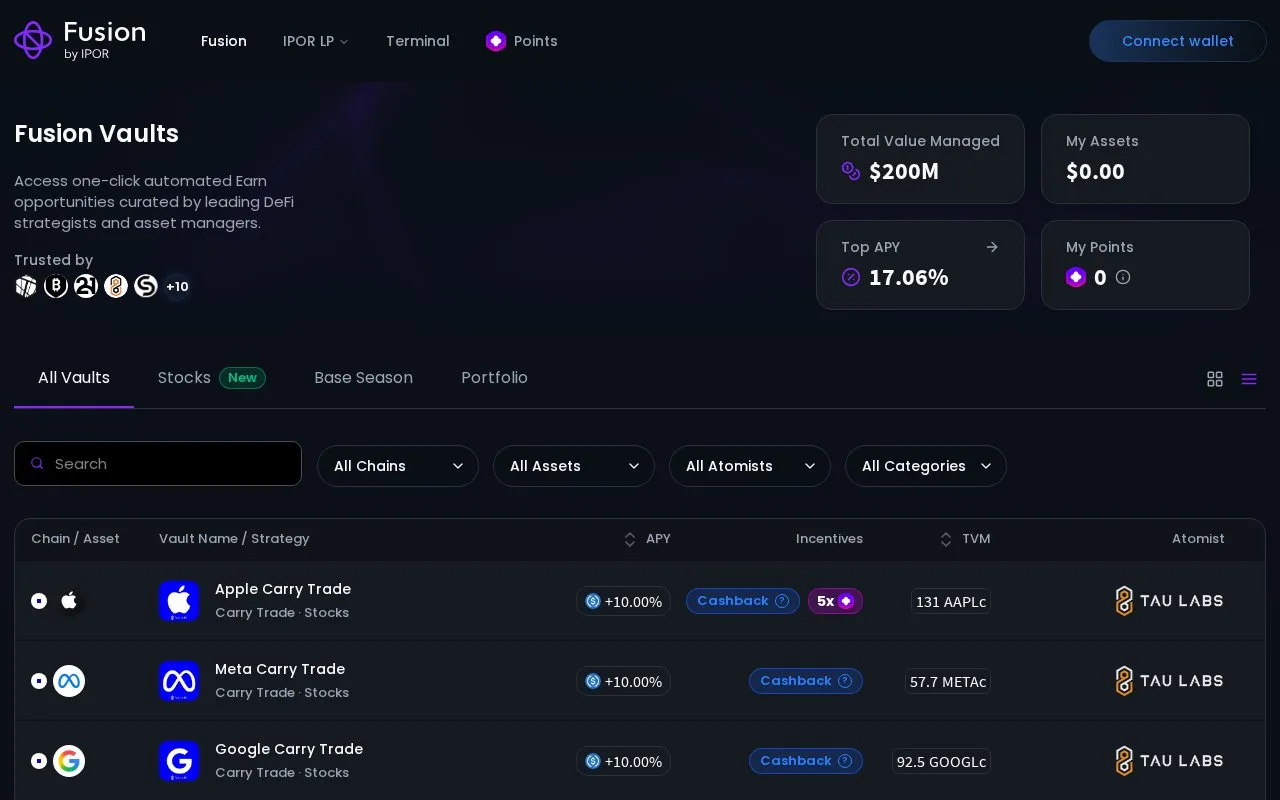
Task: Switch to the Stocks tab
Action: point(212,378)
